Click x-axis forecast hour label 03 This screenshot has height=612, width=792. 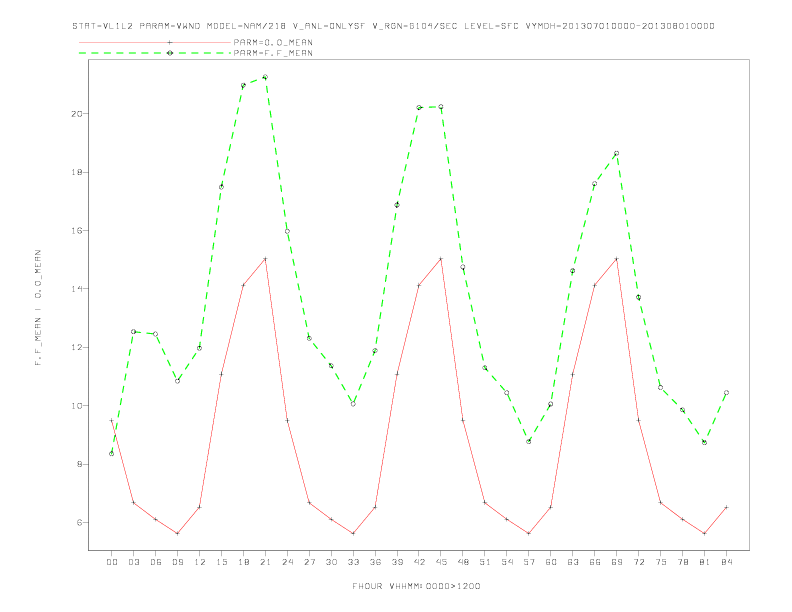133,562
